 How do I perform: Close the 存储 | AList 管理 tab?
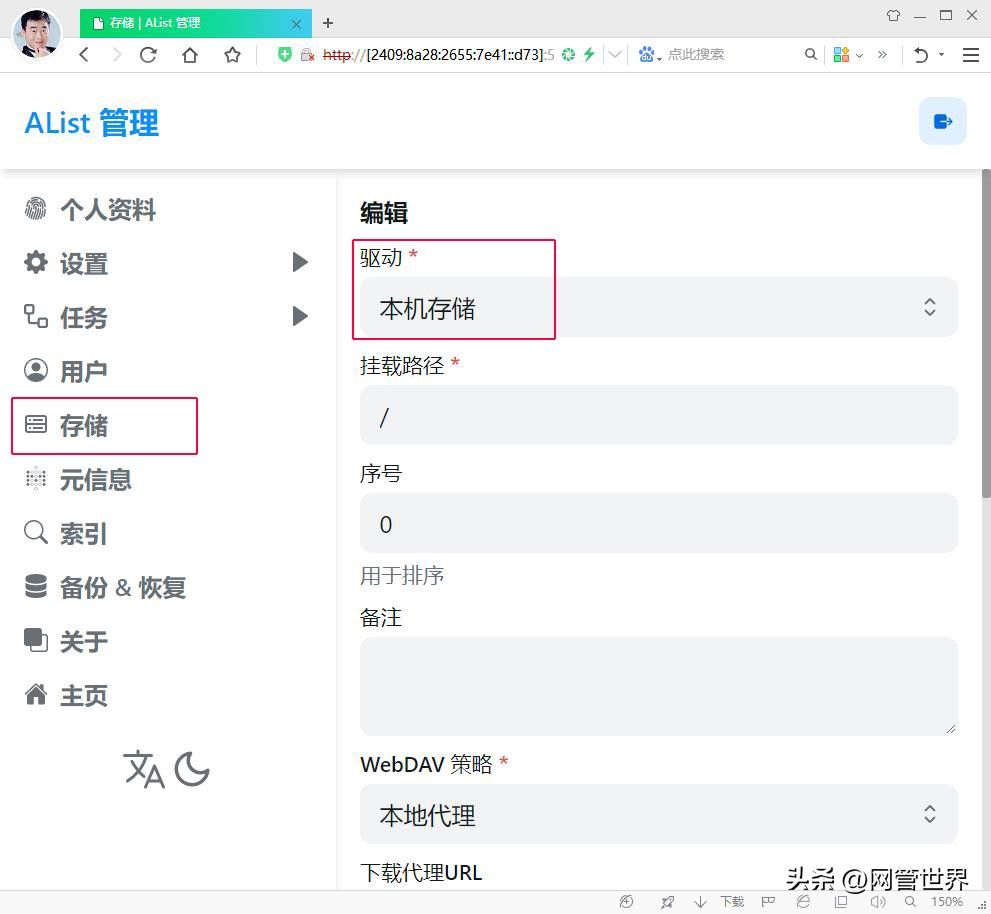[296, 24]
